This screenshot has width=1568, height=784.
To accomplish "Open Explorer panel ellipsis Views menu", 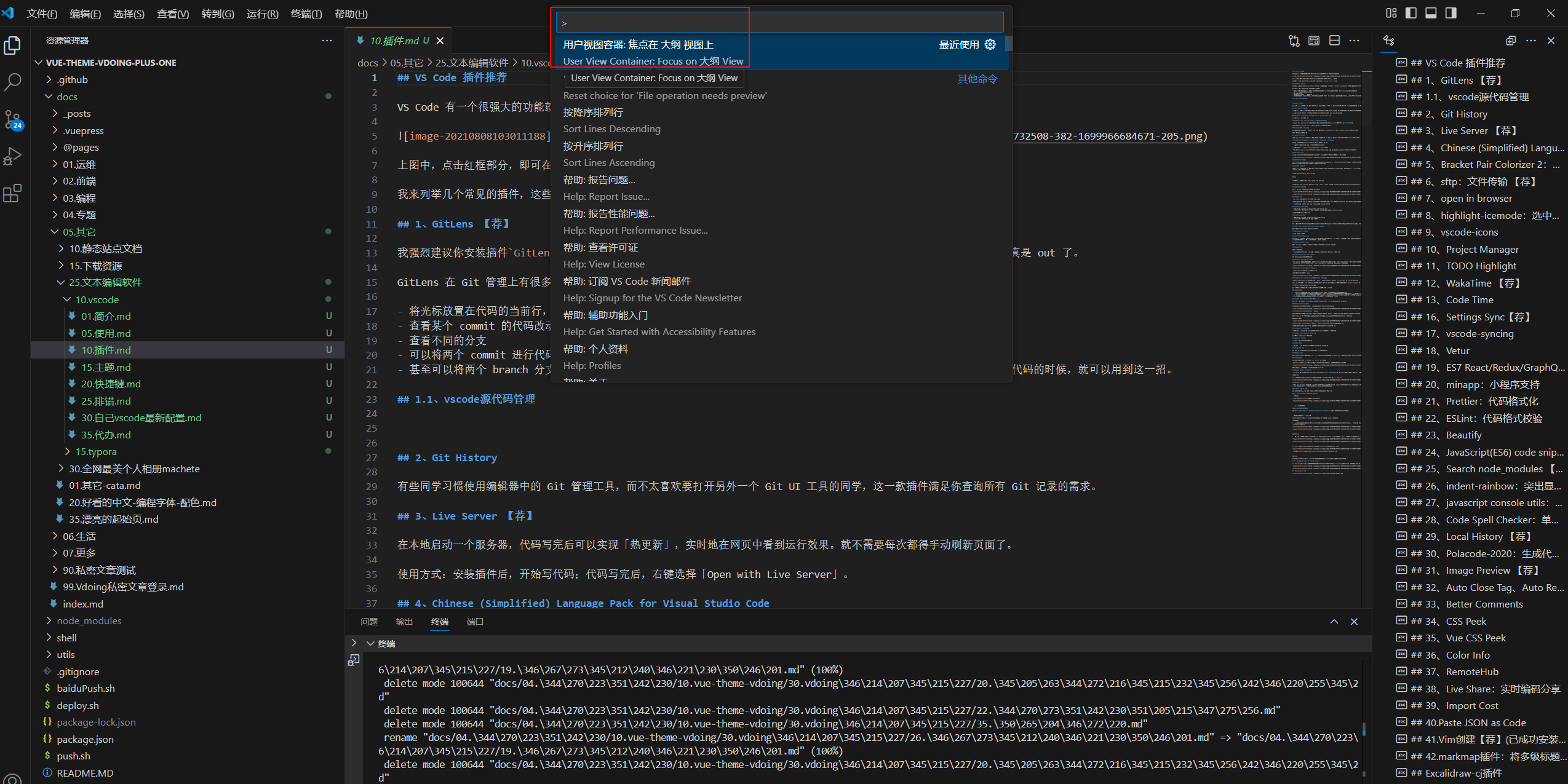I will 327,41.
